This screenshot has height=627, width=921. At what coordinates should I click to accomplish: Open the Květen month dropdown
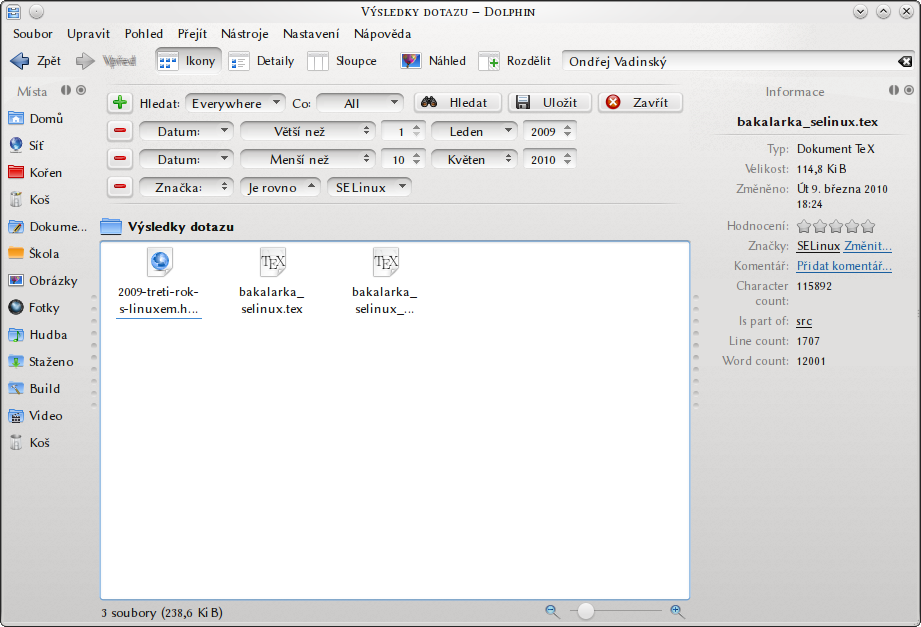coord(474,159)
